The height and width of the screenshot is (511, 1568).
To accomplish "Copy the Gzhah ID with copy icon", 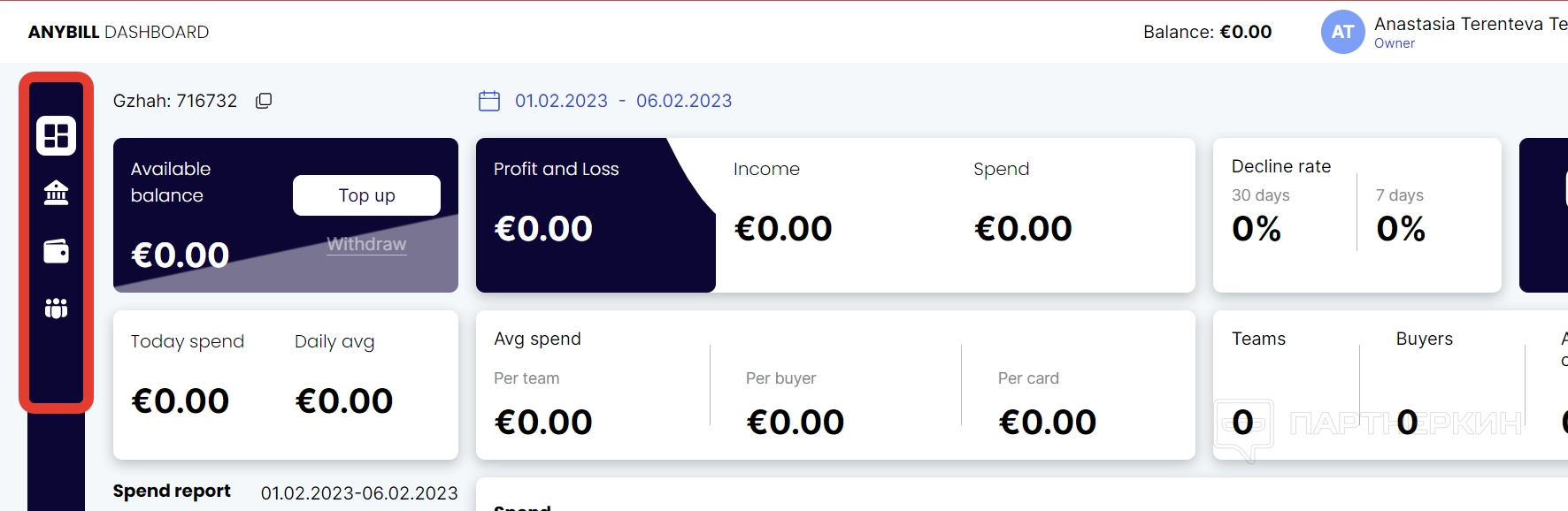I will pyautogui.click(x=264, y=101).
